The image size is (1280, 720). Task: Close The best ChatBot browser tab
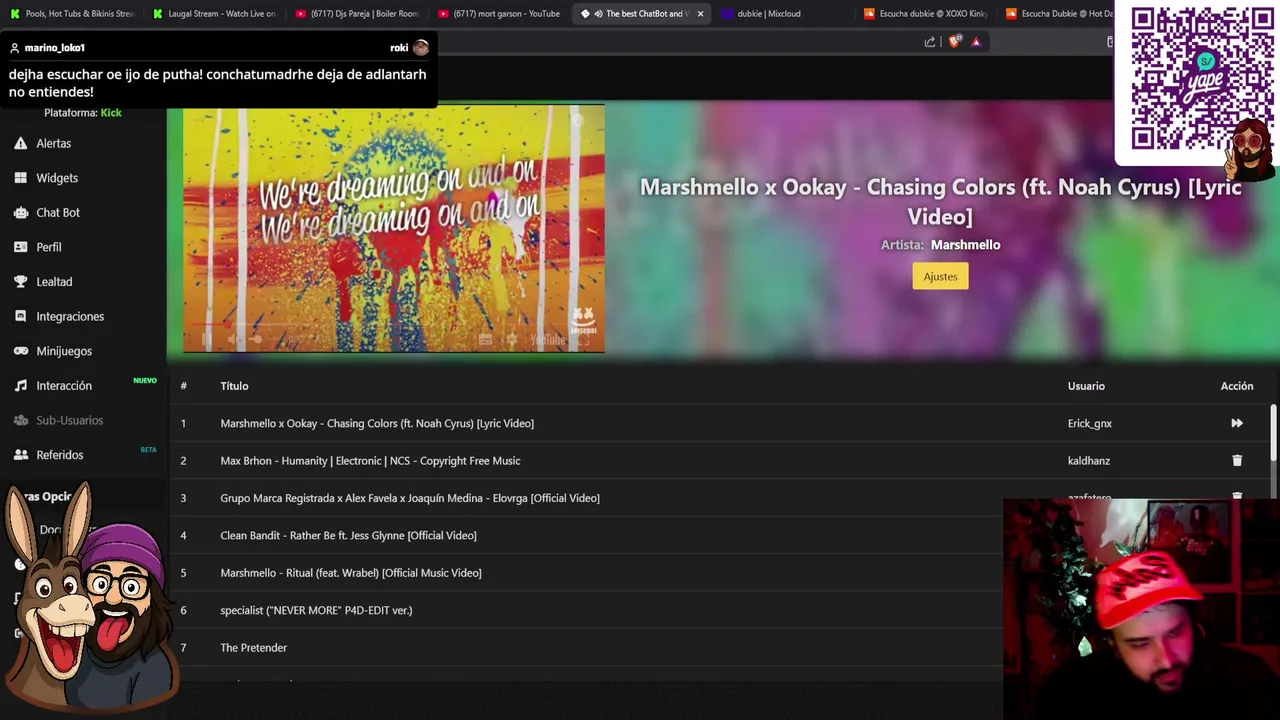pyautogui.click(x=700, y=14)
